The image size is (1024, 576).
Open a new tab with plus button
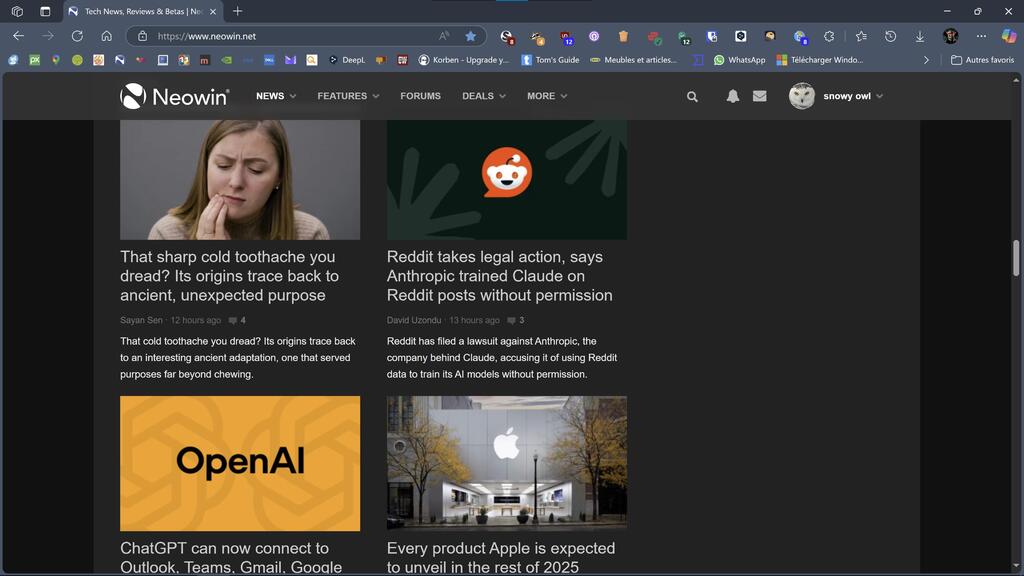pos(238,11)
